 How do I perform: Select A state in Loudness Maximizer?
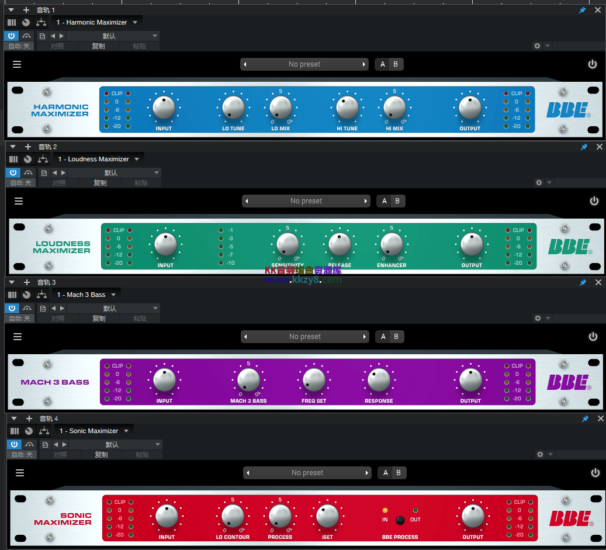[384, 201]
